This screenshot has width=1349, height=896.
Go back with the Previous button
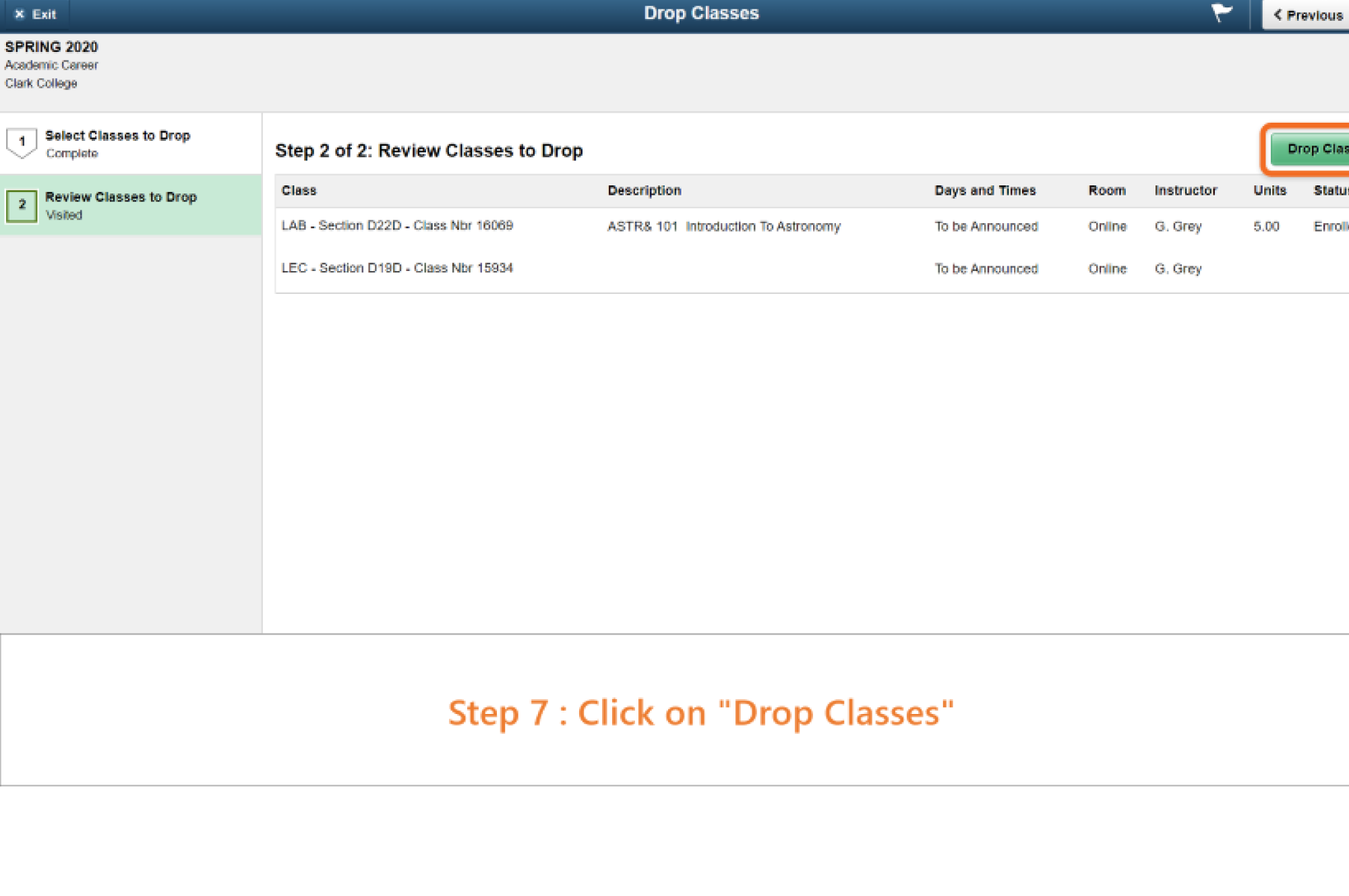tap(1308, 15)
